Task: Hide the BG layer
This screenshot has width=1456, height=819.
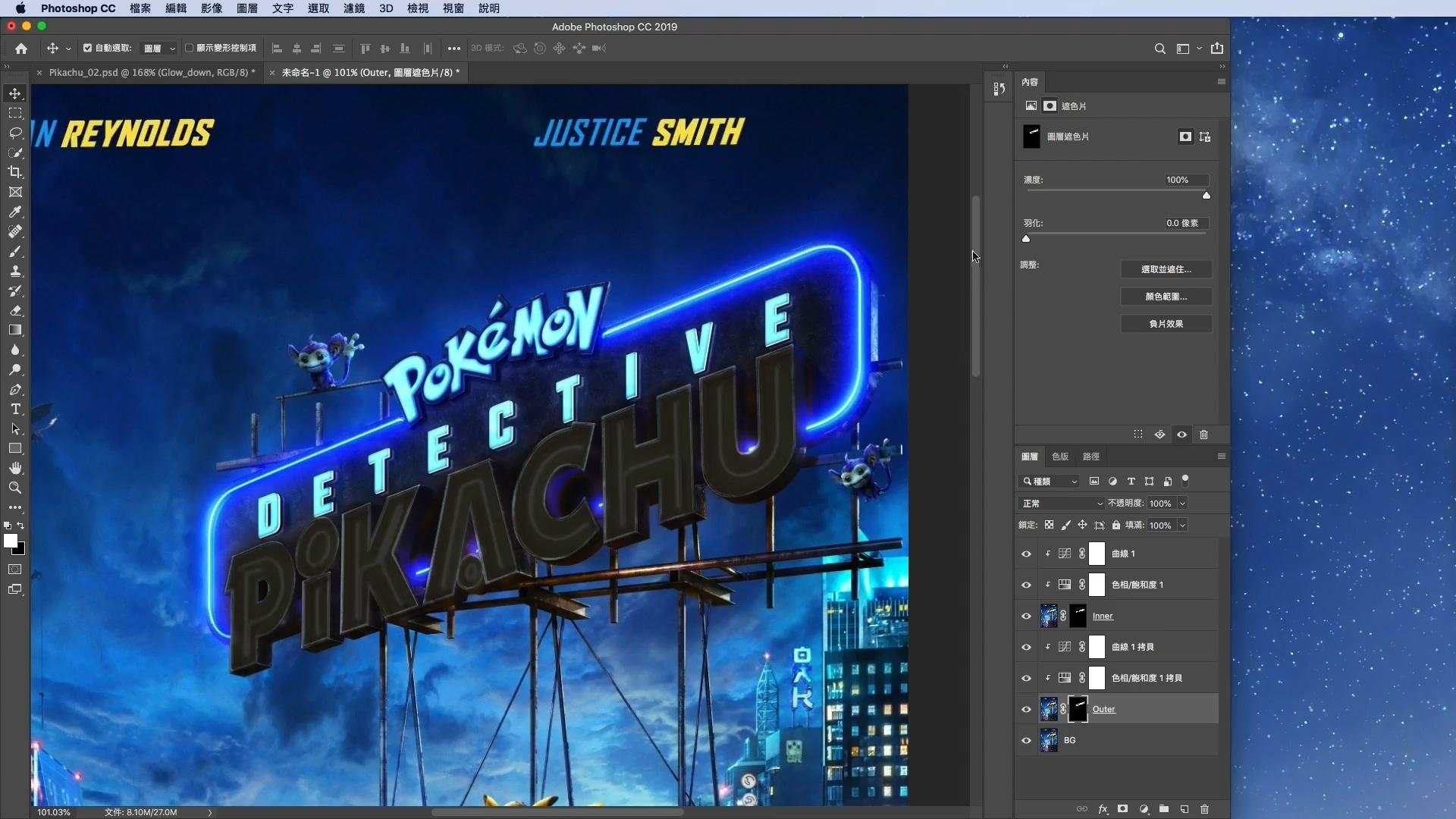Action: (x=1026, y=740)
